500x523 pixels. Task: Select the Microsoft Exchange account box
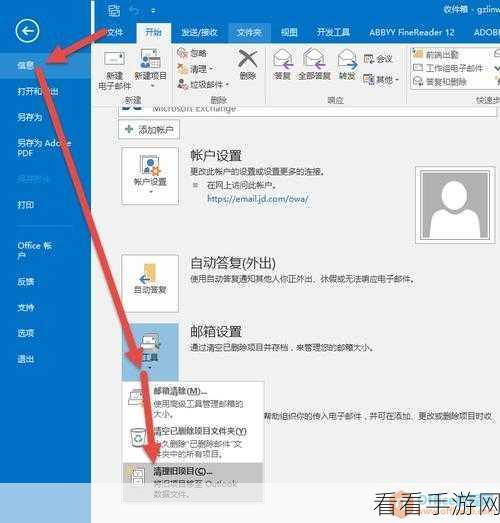click(308, 111)
